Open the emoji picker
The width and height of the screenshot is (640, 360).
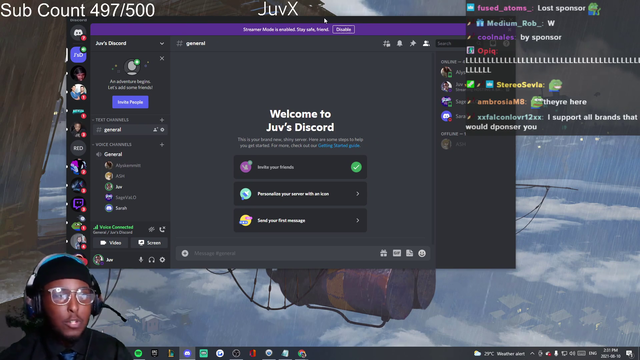[x=422, y=253]
